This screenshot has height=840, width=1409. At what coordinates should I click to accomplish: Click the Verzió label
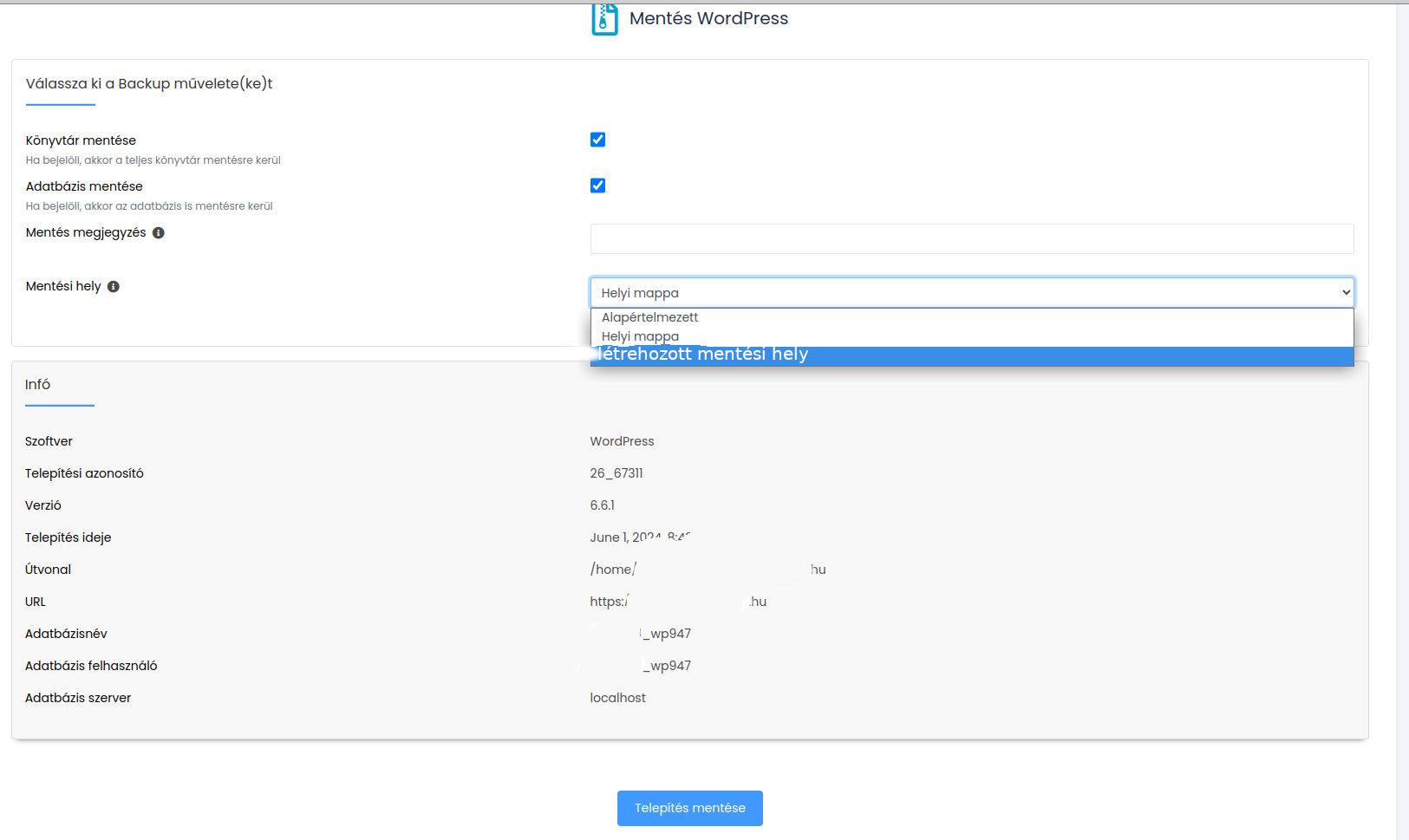(x=43, y=505)
